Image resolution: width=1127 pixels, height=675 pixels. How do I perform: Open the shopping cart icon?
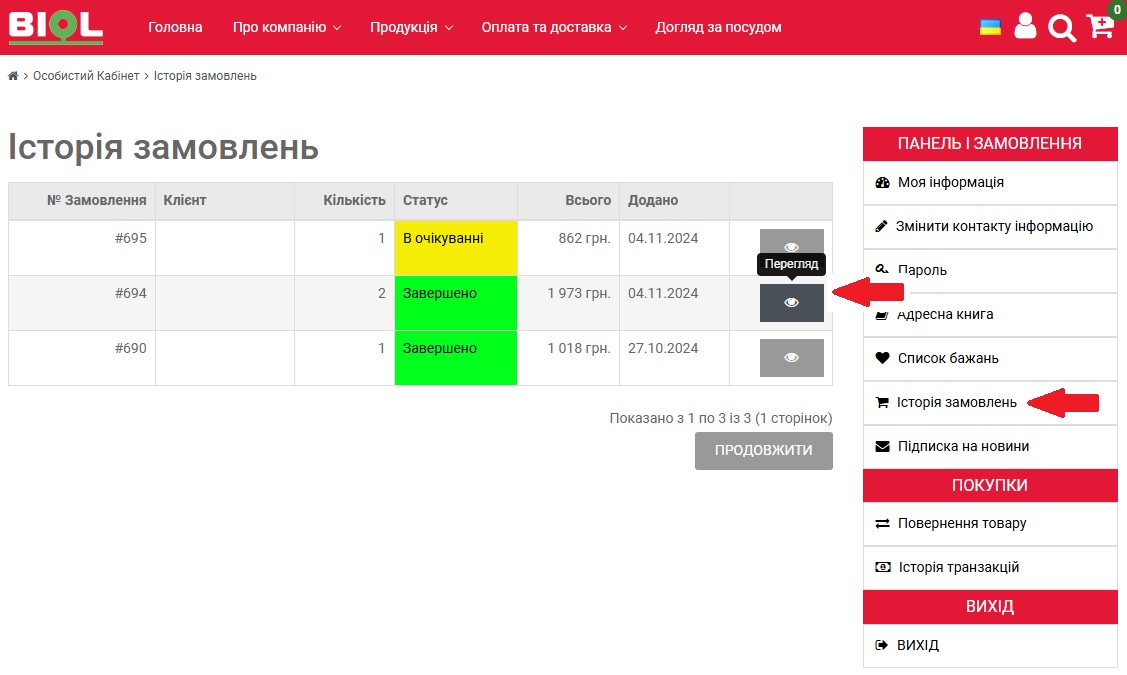1100,26
